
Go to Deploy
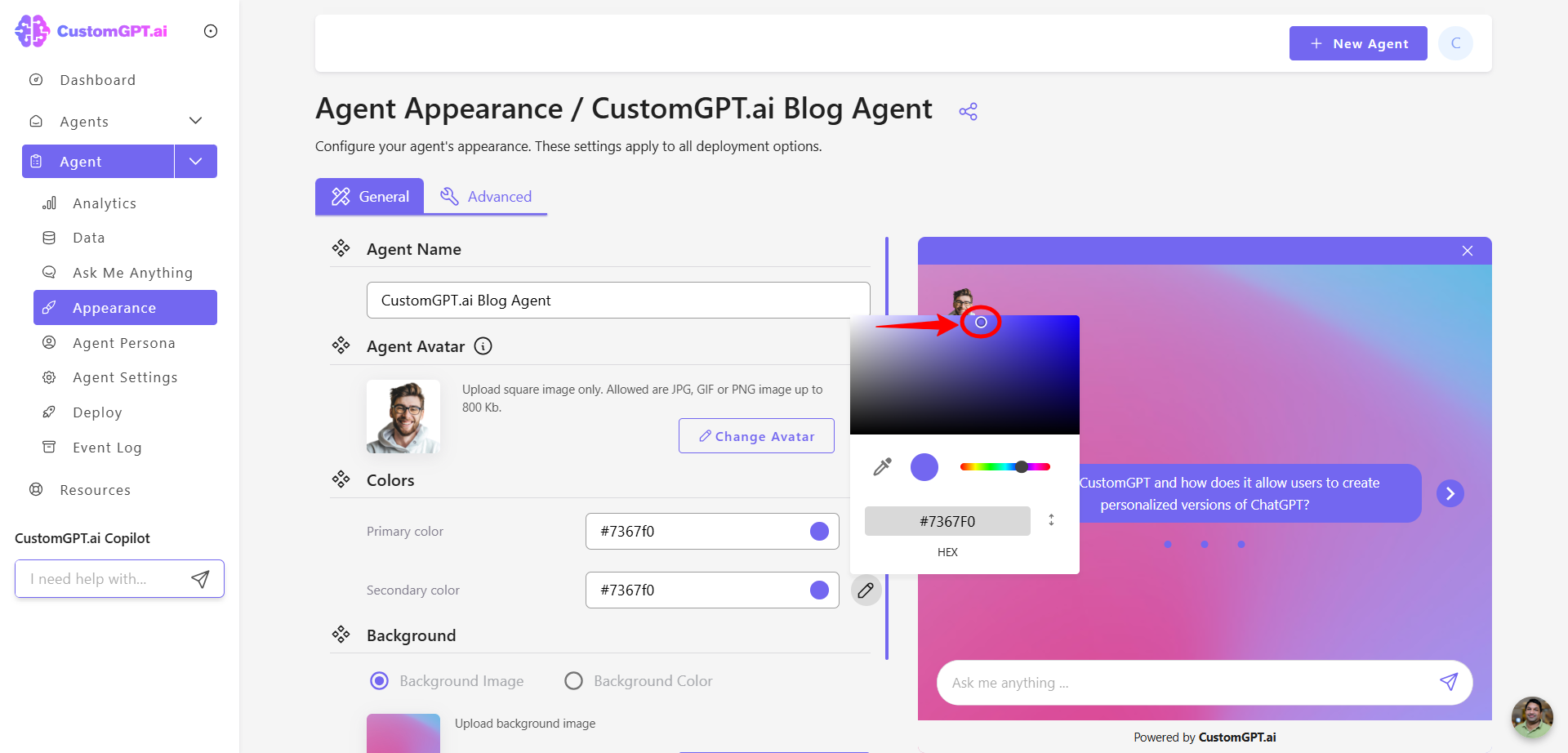(97, 412)
